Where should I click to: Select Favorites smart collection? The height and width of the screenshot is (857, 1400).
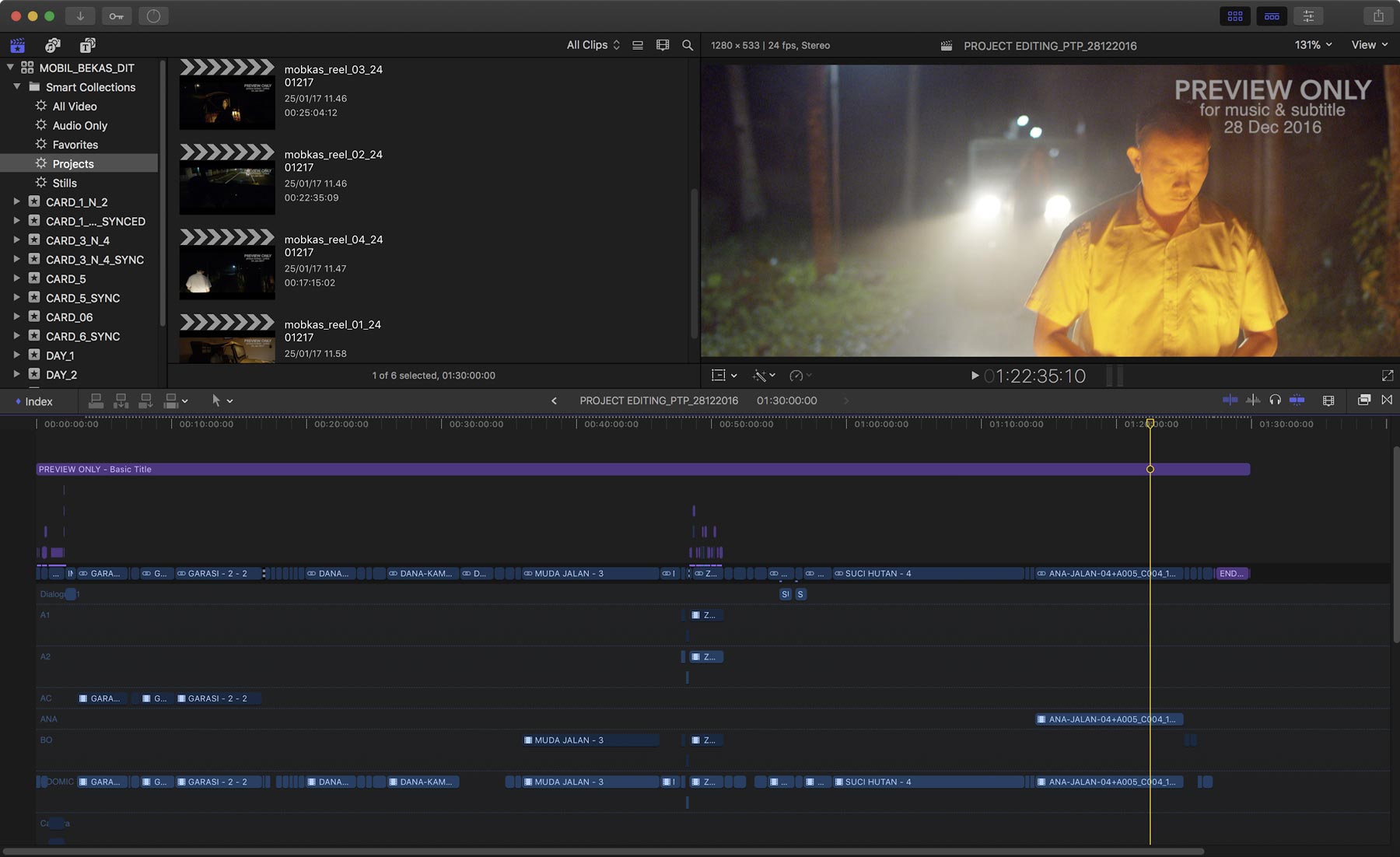click(x=75, y=145)
